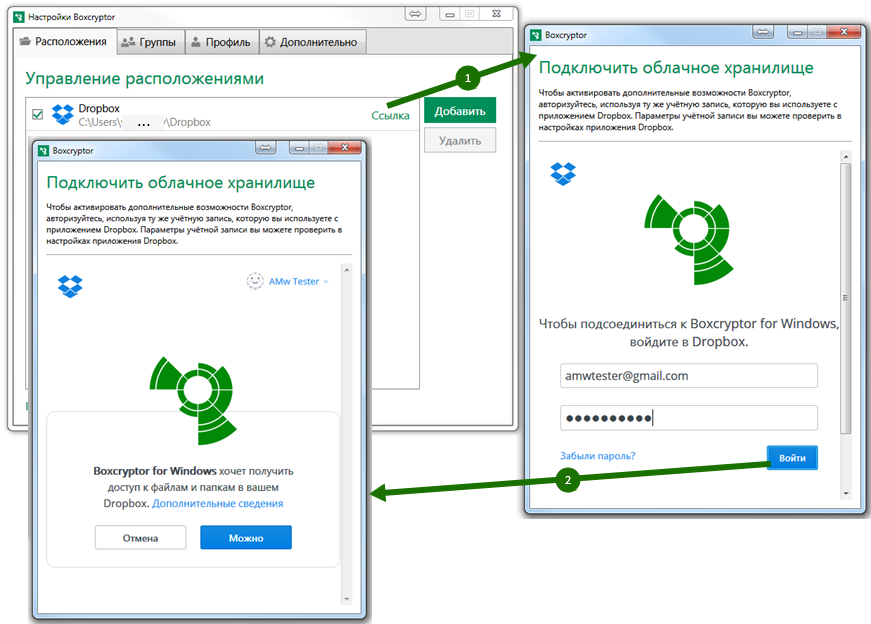Click the Забыли пароль? link
The image size is (871, 624).
coord(597,456)
